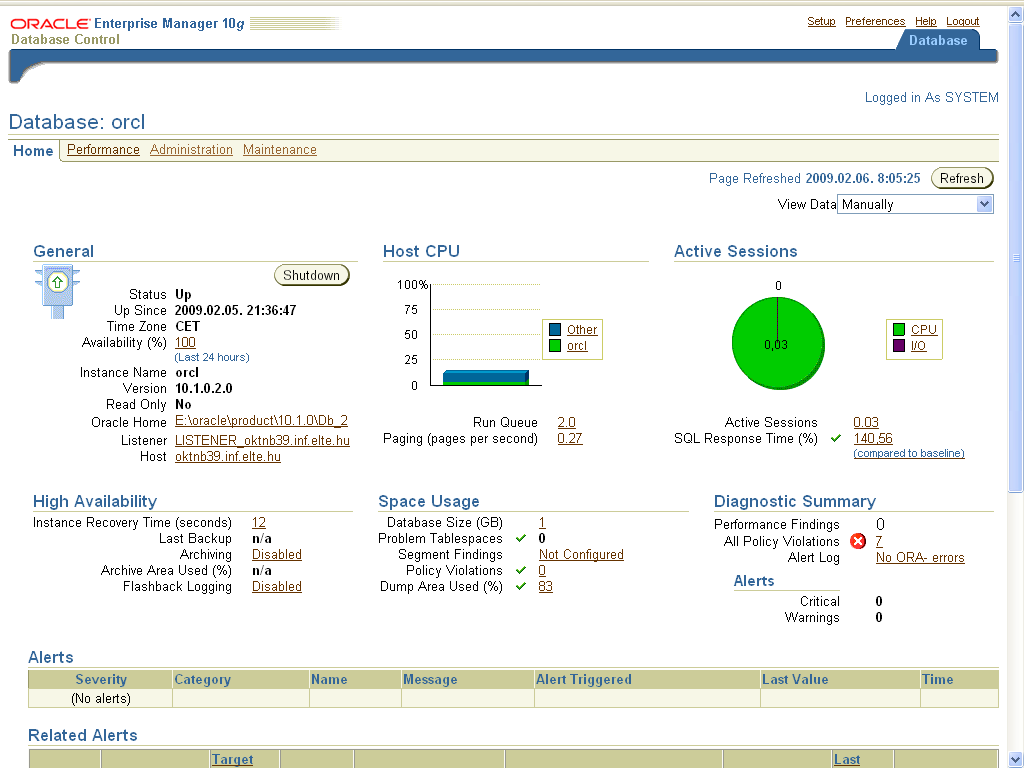Click the Flashback Logging Disabled link
The width and height of the screenshot is (1024, 768).
click(x=277, y=586)
